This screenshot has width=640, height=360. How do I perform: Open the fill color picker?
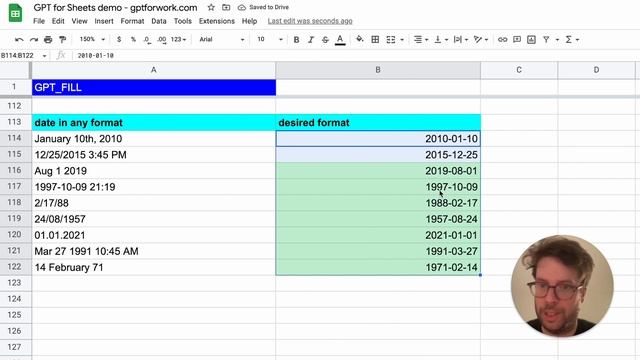(360, 40)
